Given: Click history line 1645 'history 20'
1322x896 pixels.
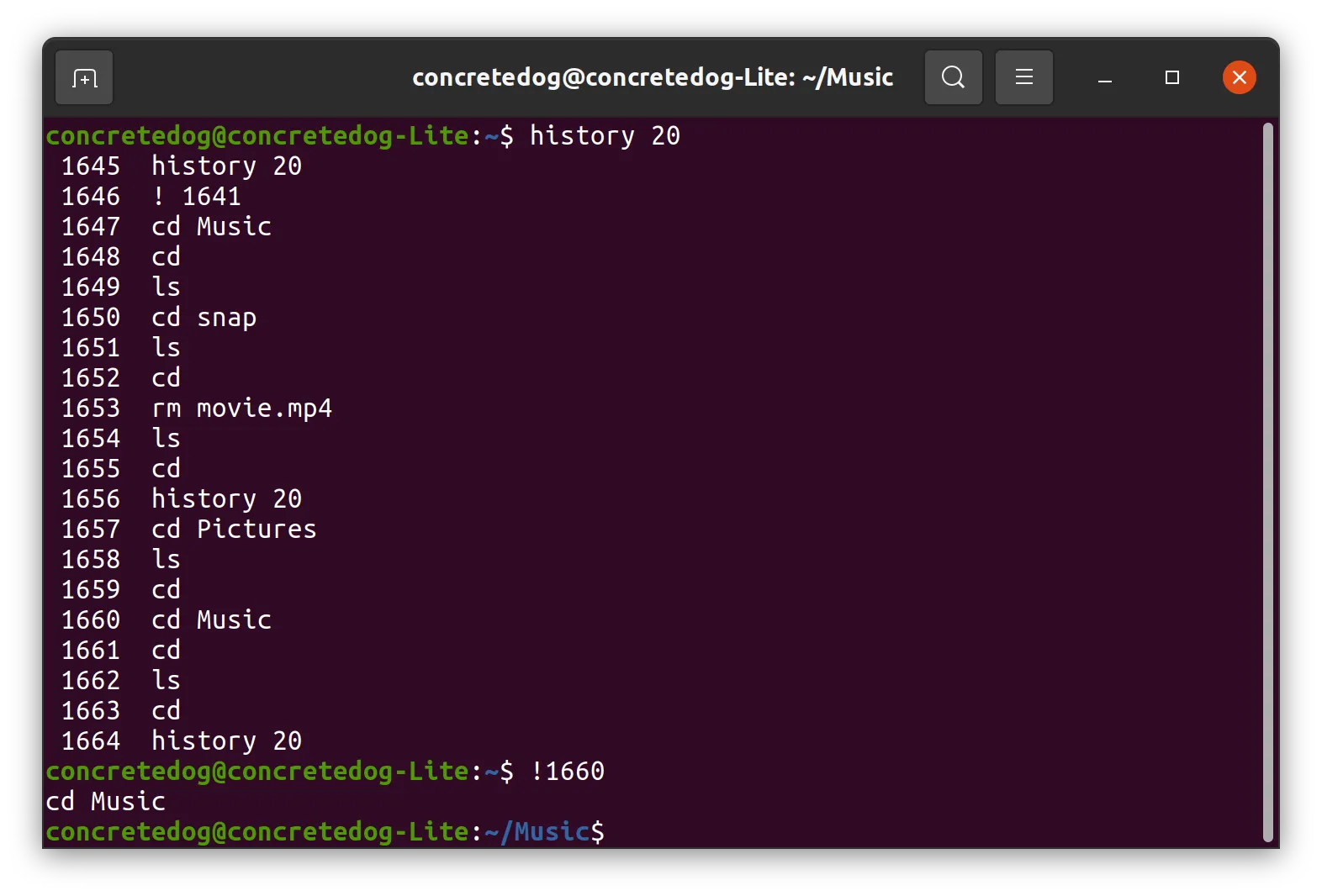Looking at the screenshot, I should pos(182,166).
